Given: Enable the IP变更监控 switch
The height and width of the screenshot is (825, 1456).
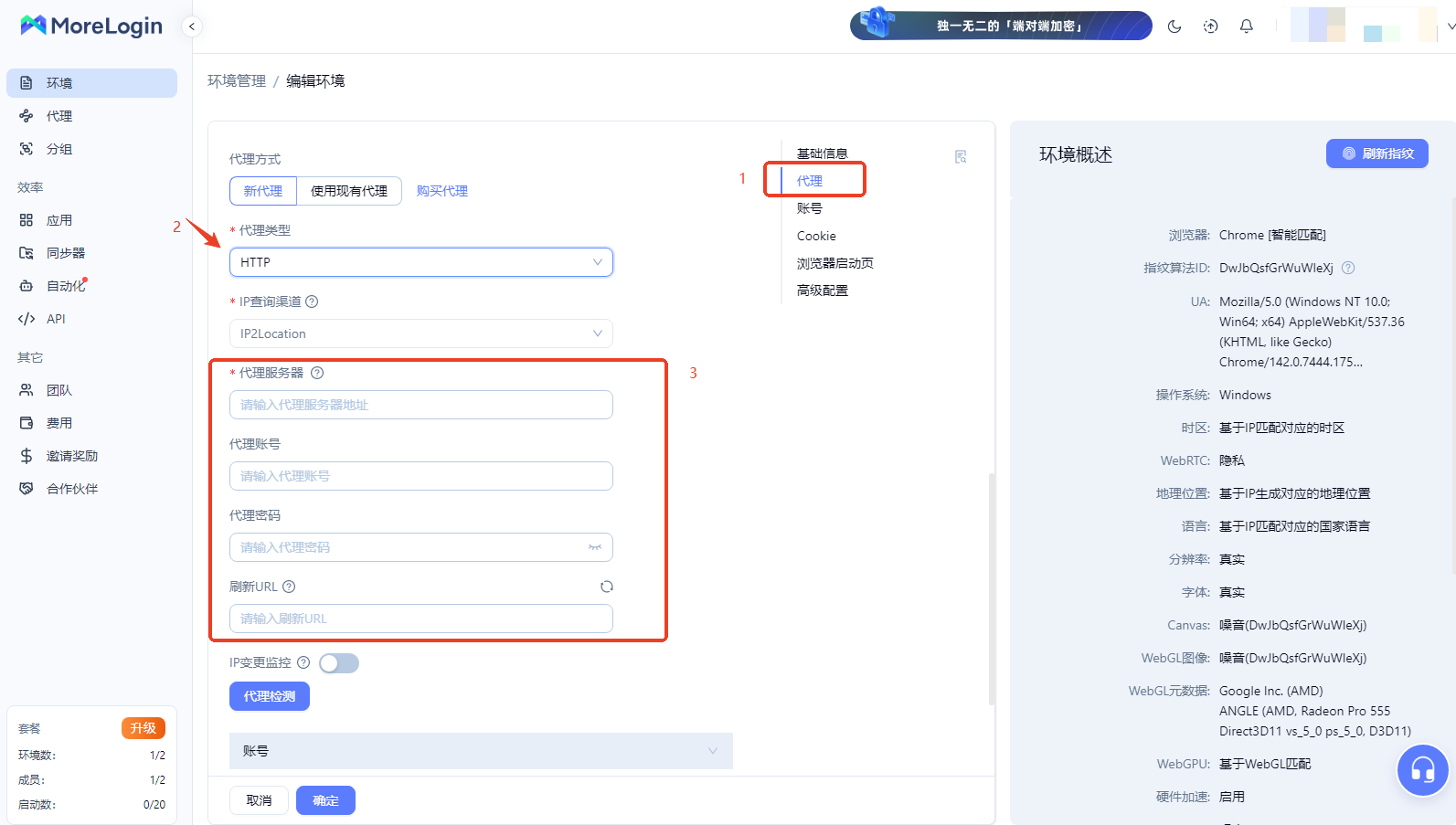Looking at the screenshot, I should [x=339, y=663].
